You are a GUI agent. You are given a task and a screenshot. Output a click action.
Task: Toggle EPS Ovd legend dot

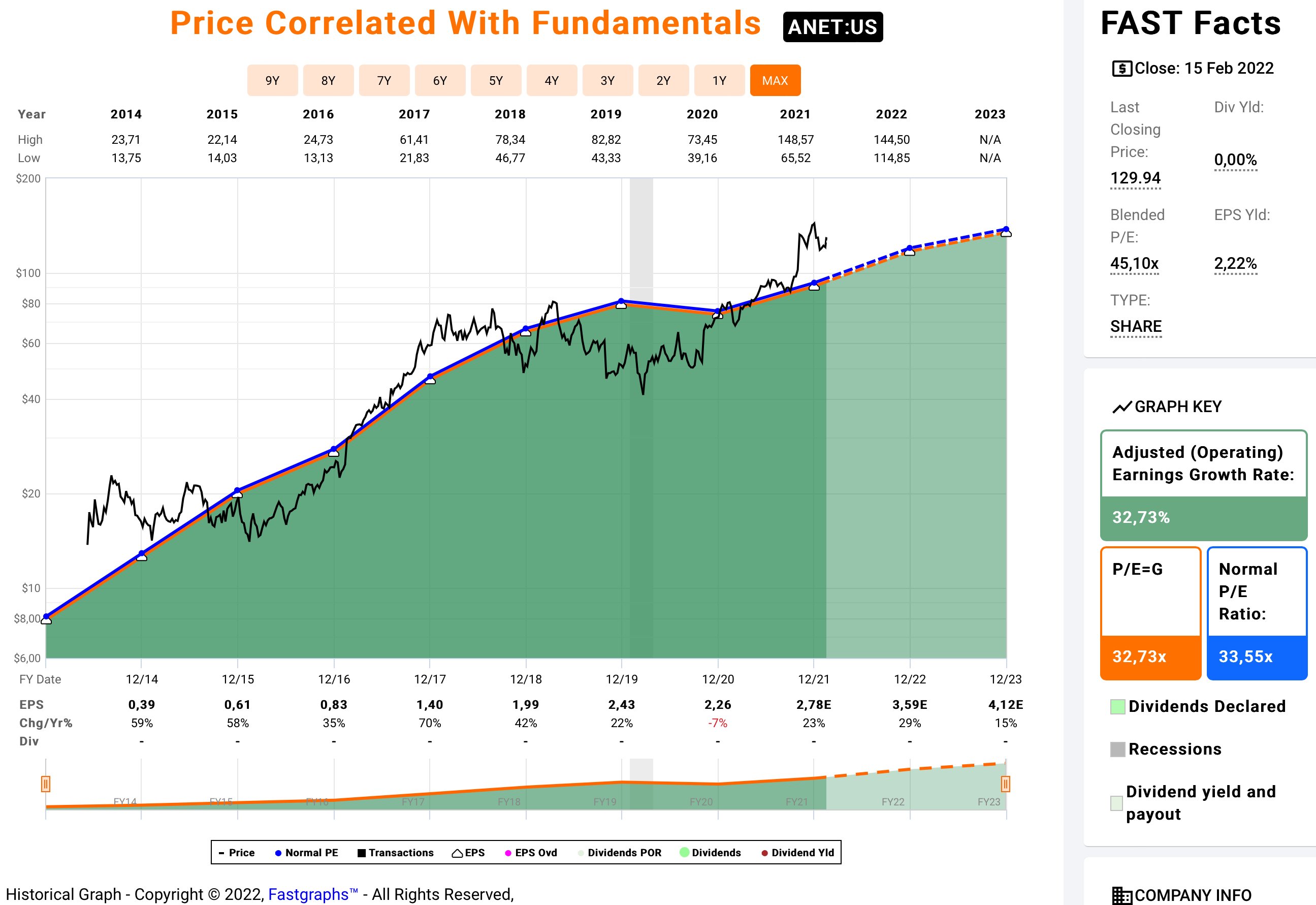click(508, 853)
